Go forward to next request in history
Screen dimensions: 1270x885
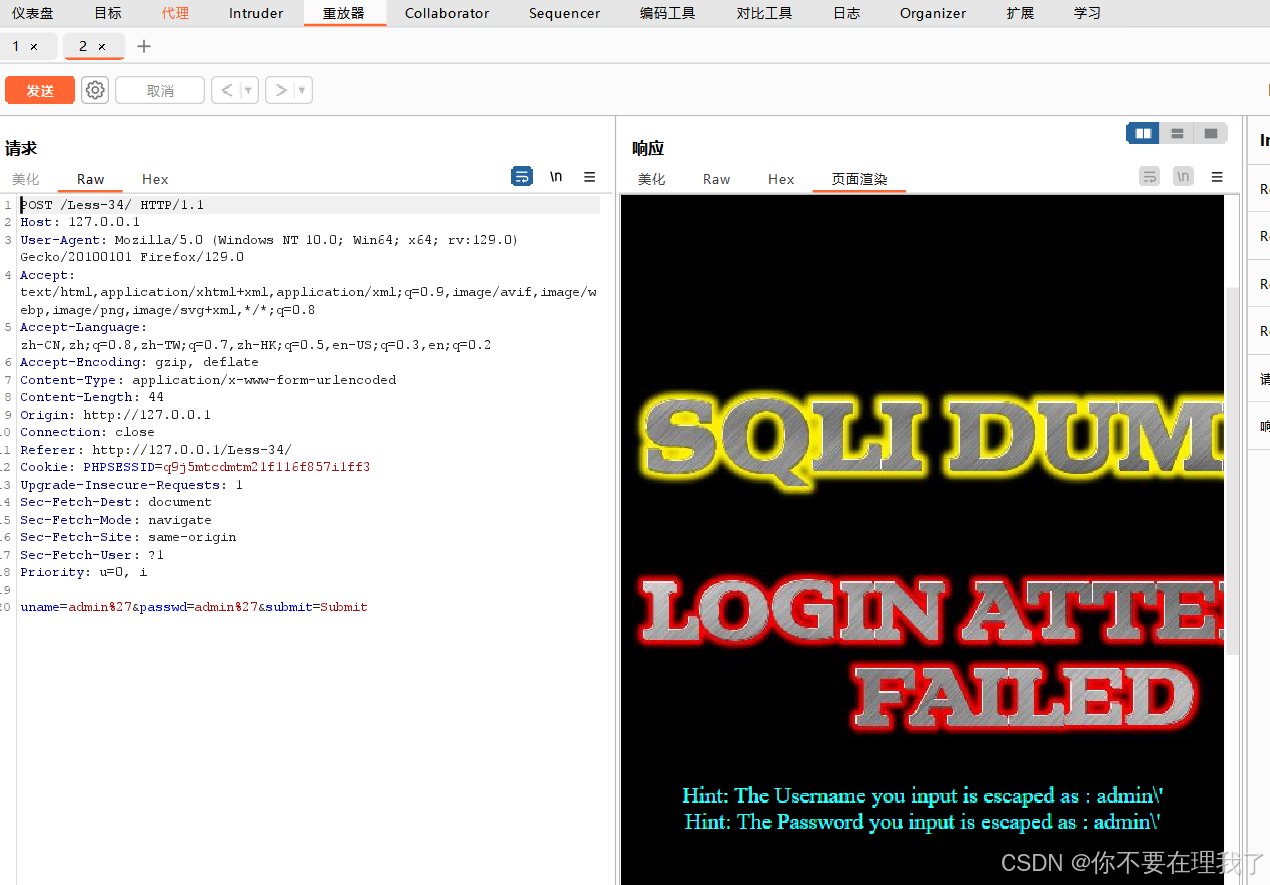point(281,90)
